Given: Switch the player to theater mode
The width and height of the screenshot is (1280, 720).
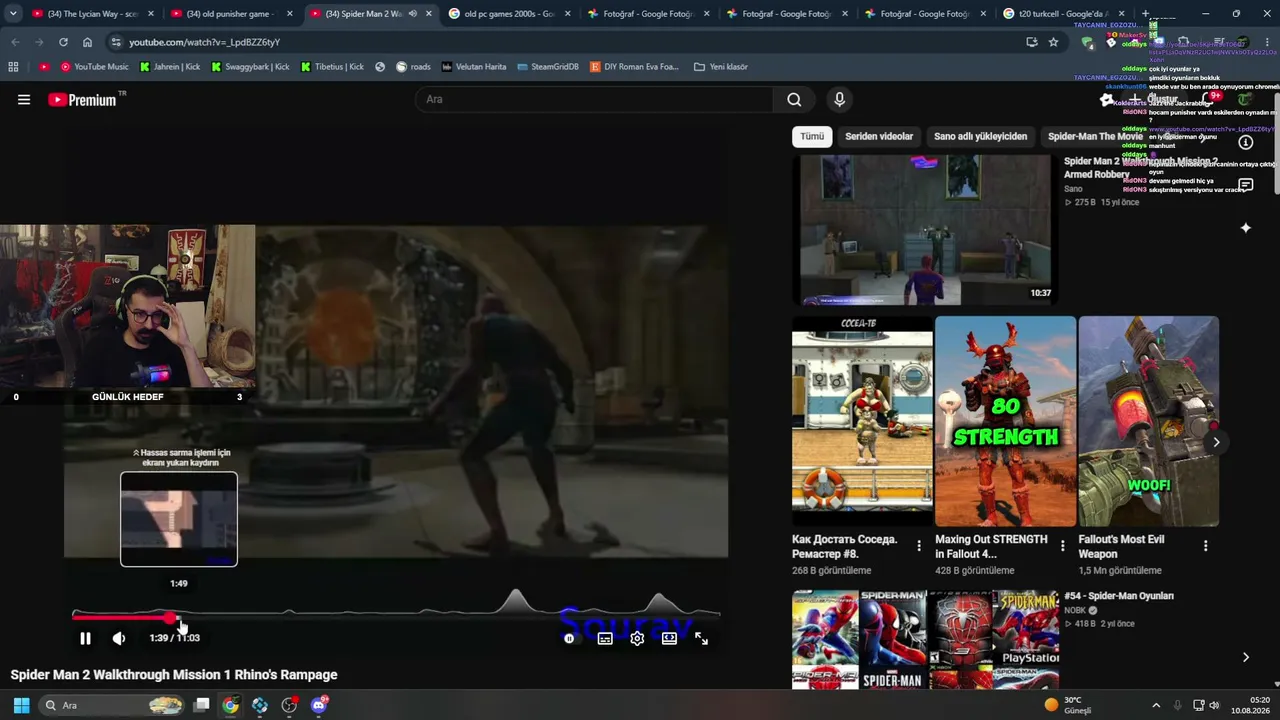Looking at the screenshot, I should tap(669, 638).
